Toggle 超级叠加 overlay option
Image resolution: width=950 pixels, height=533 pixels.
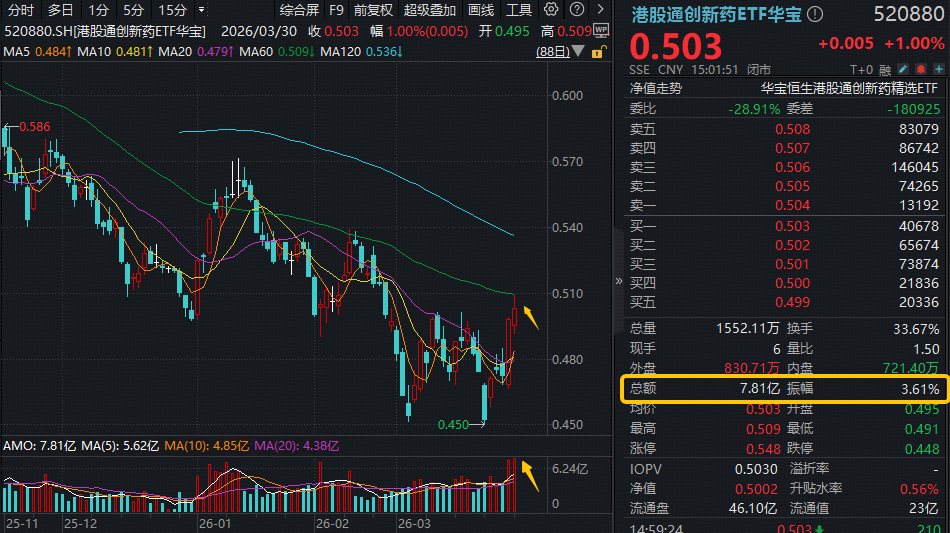[x=427, y=10]
